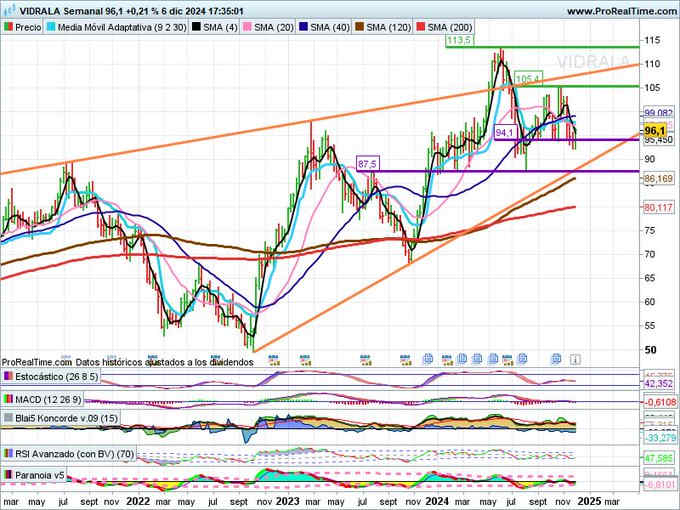The image size is (680, 510).
Task: Open the SMA (40) legend entry
Action: 324,27
